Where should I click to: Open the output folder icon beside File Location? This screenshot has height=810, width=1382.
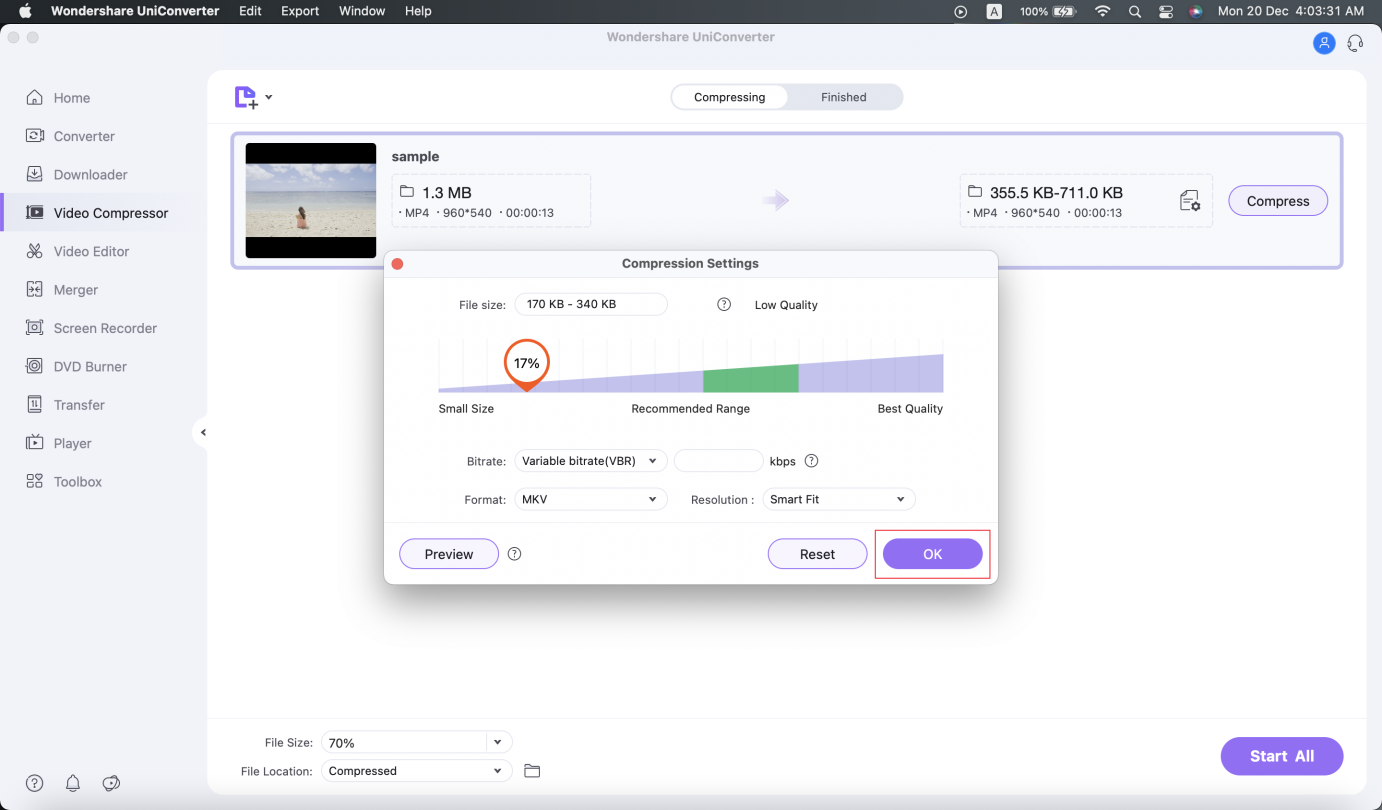532,771
